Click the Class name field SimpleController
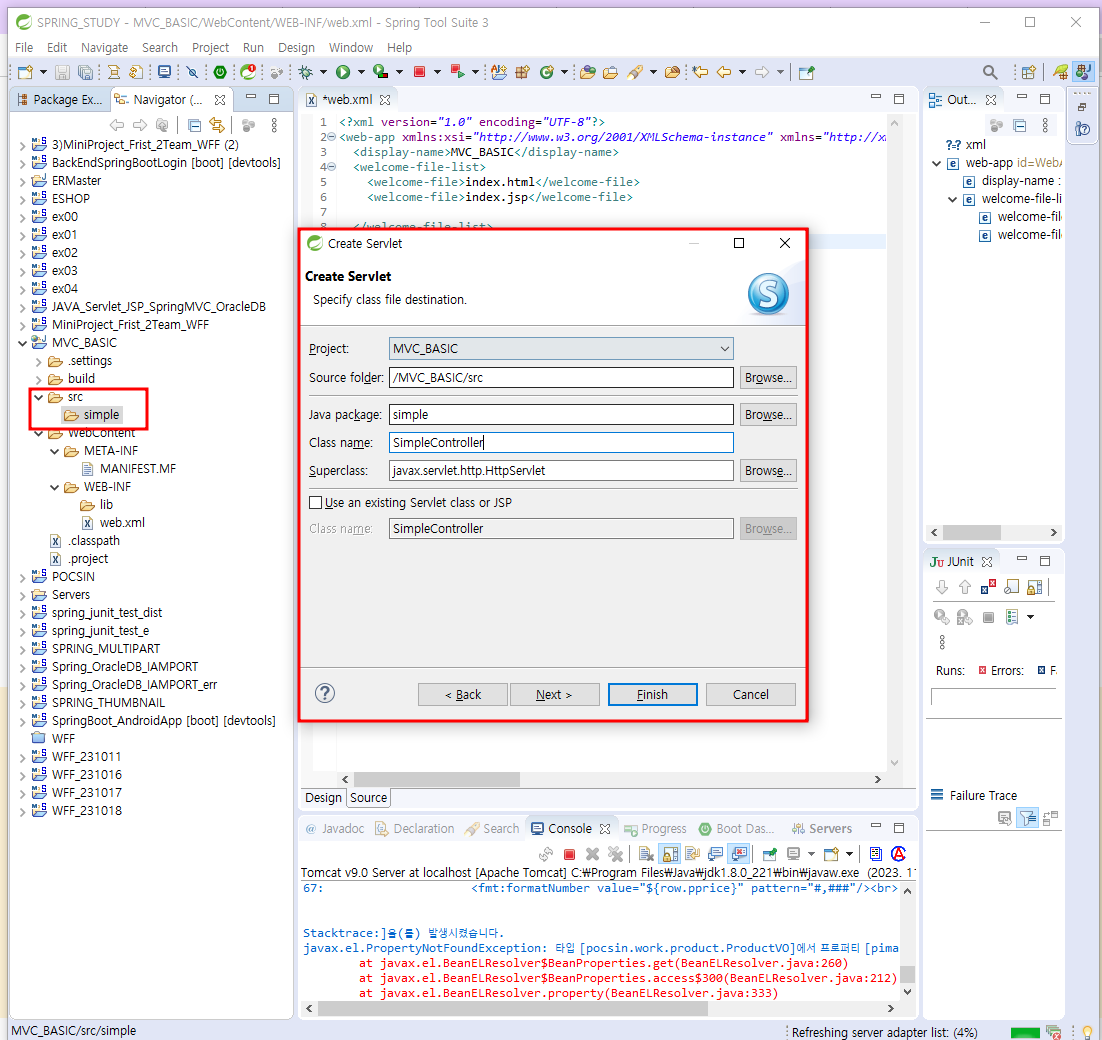 (x=561, y=442)
